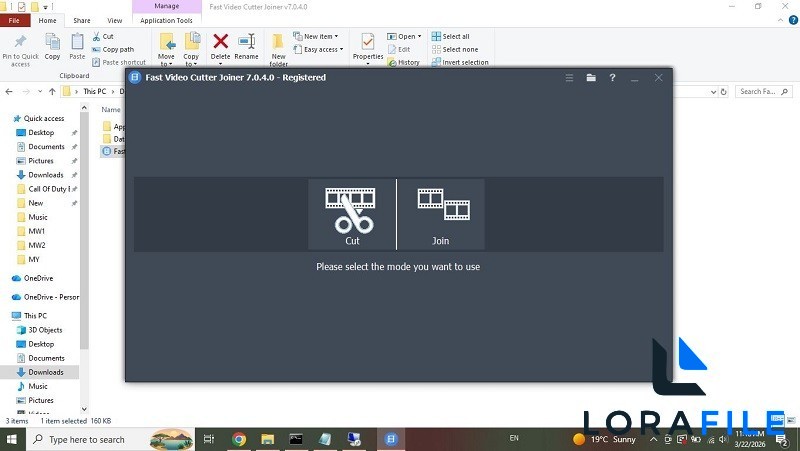Select the Cut mode with scissors icon
The width and height of the screenshot is (800, 451).
point(352,214)
